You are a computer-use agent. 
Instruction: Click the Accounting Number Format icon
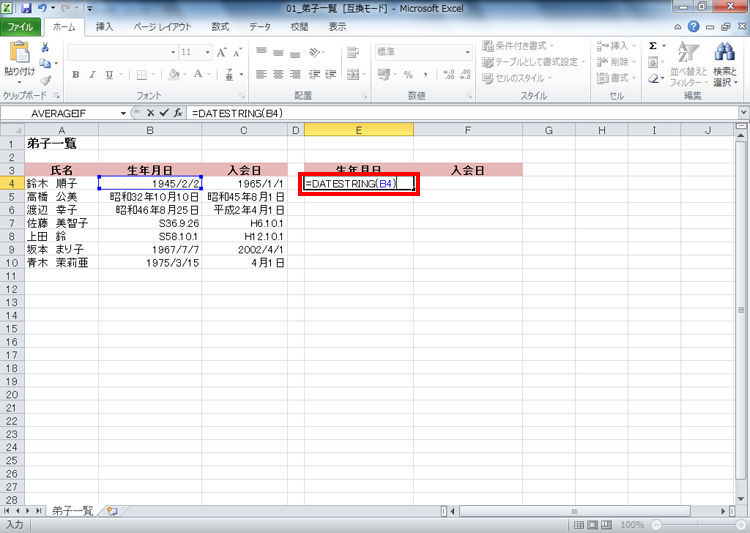384,75
